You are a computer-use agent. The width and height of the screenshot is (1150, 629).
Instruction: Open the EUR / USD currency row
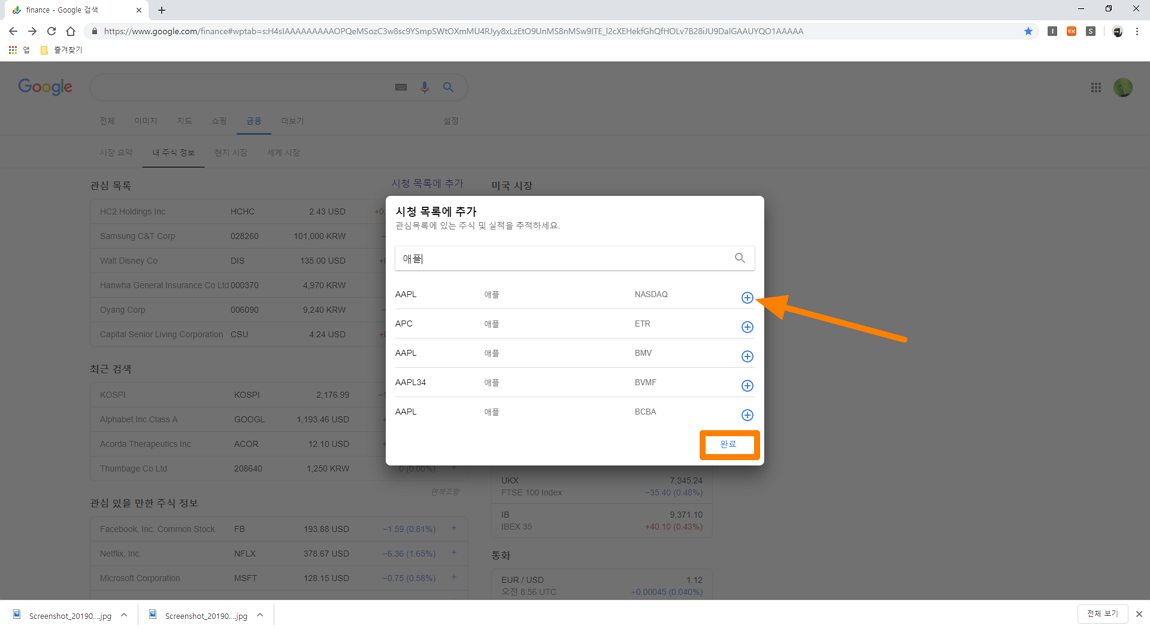(601, 585)
